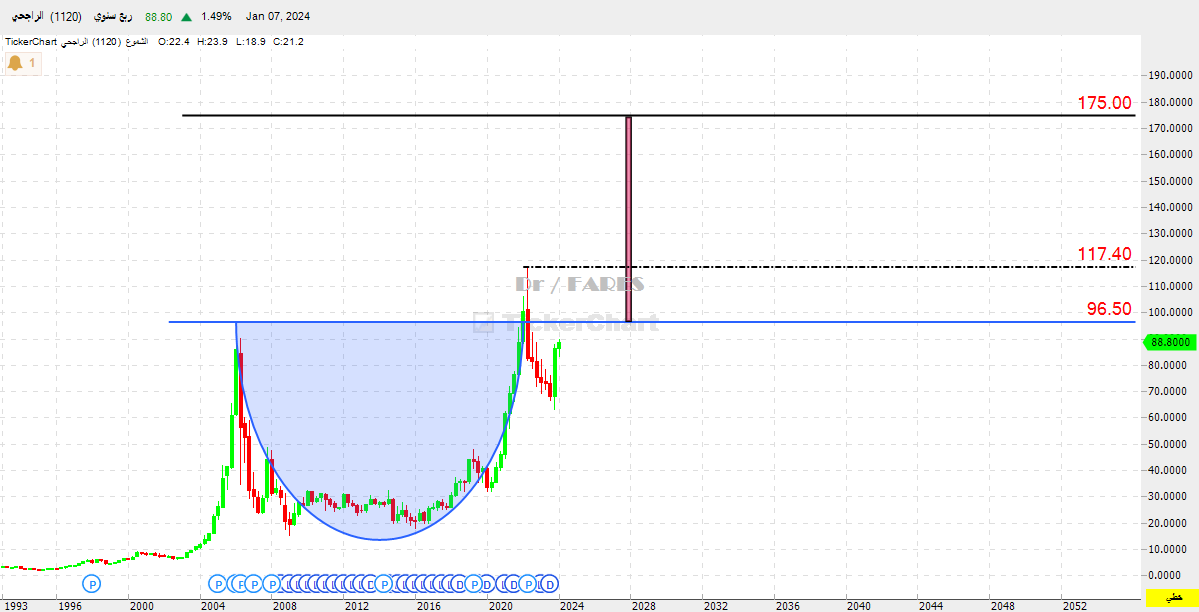The width and height of the screenshot is (1199, 612).
Task: Click the 2052 year label on time axis
Action: click(1074, 606)
